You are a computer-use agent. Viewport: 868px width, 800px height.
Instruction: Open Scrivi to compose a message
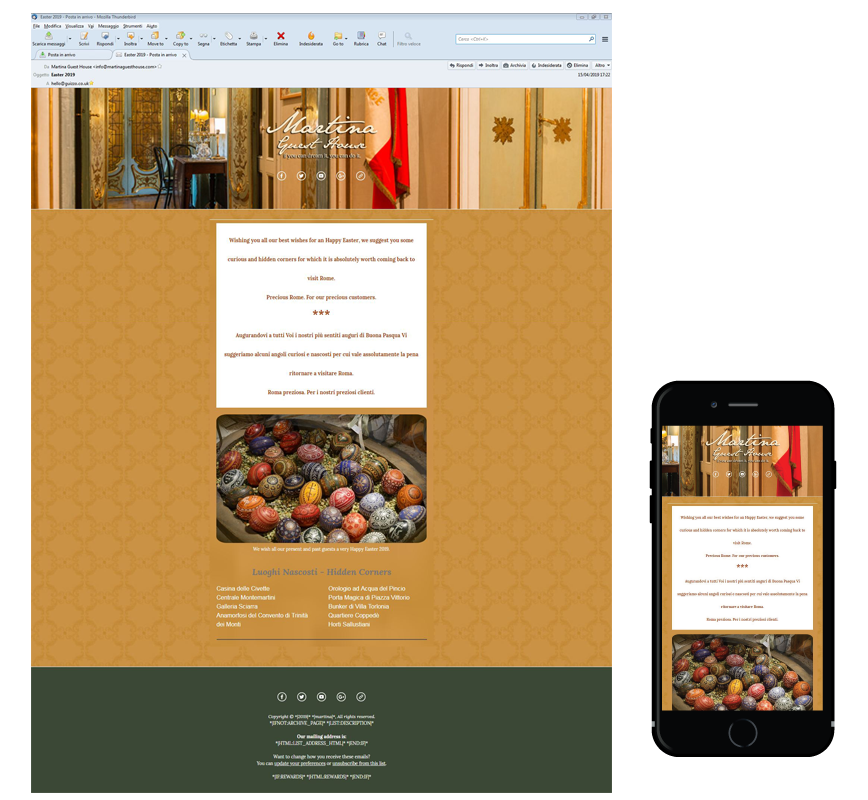(84, 37)
